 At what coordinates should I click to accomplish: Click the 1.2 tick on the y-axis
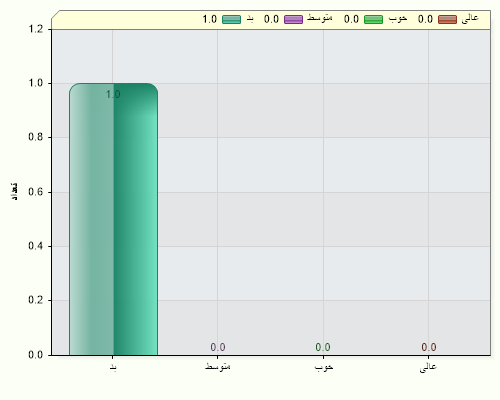(x=36, y=29)
